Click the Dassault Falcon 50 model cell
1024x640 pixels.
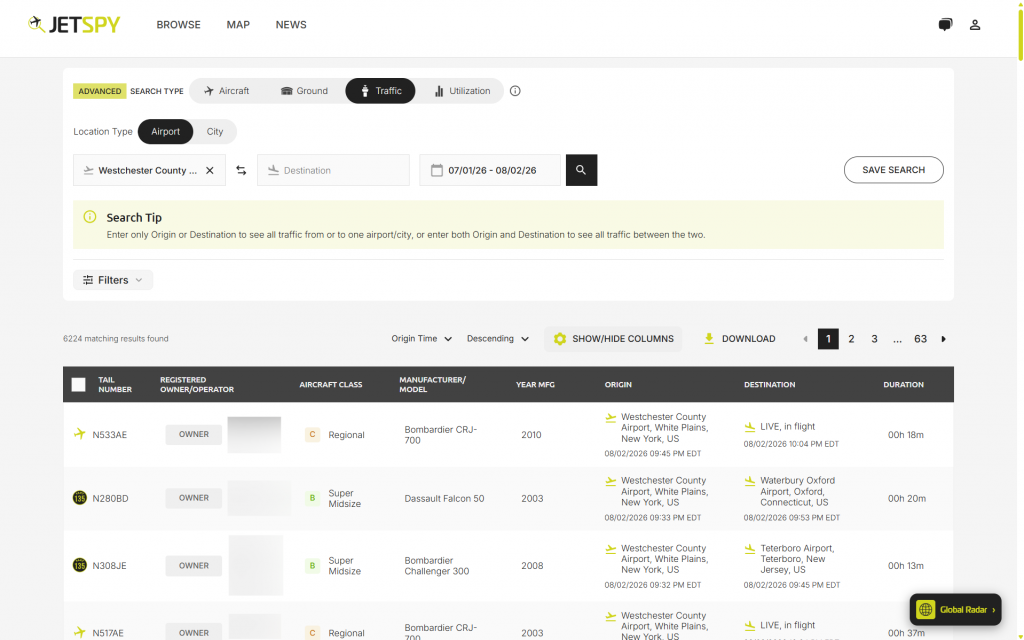coord(444,498)
